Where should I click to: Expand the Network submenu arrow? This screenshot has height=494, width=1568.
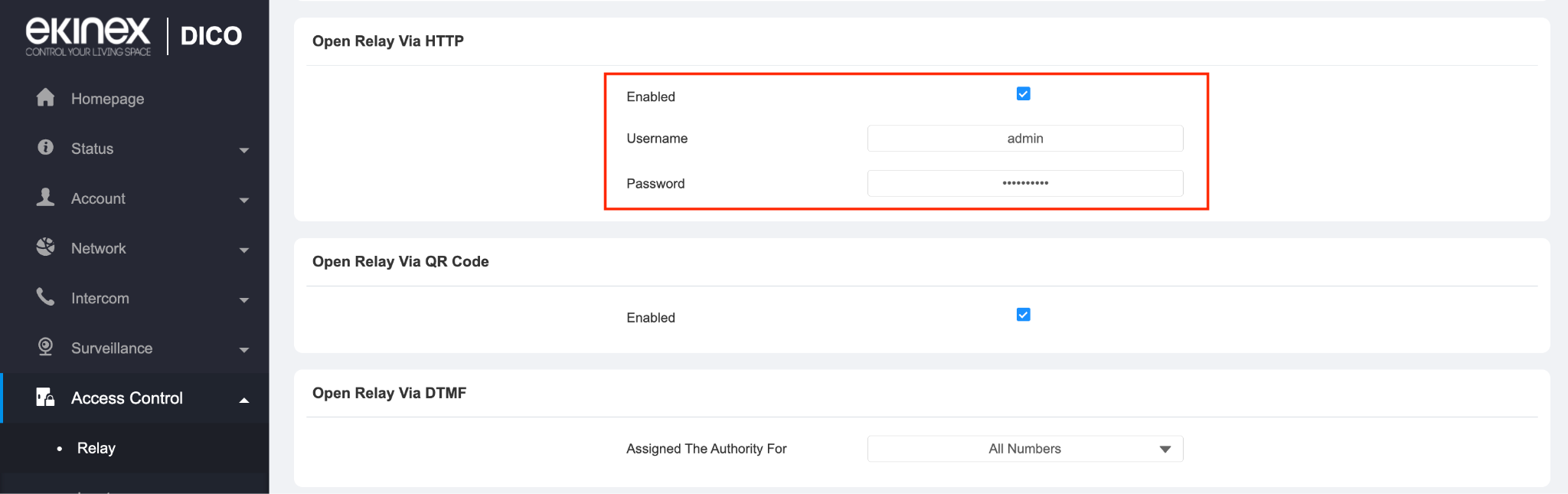244,250
